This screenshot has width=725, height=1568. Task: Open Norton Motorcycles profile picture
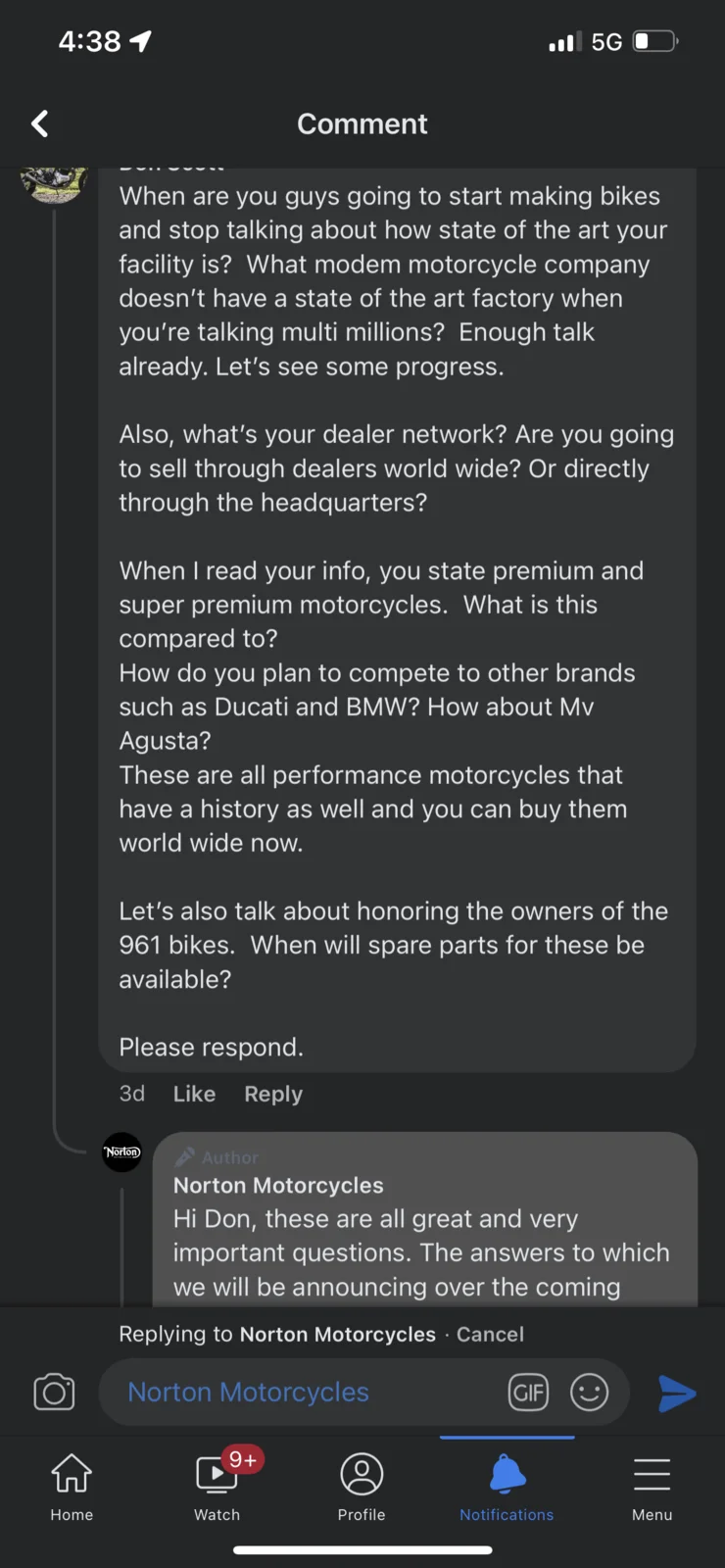(x=122, y=1151)
